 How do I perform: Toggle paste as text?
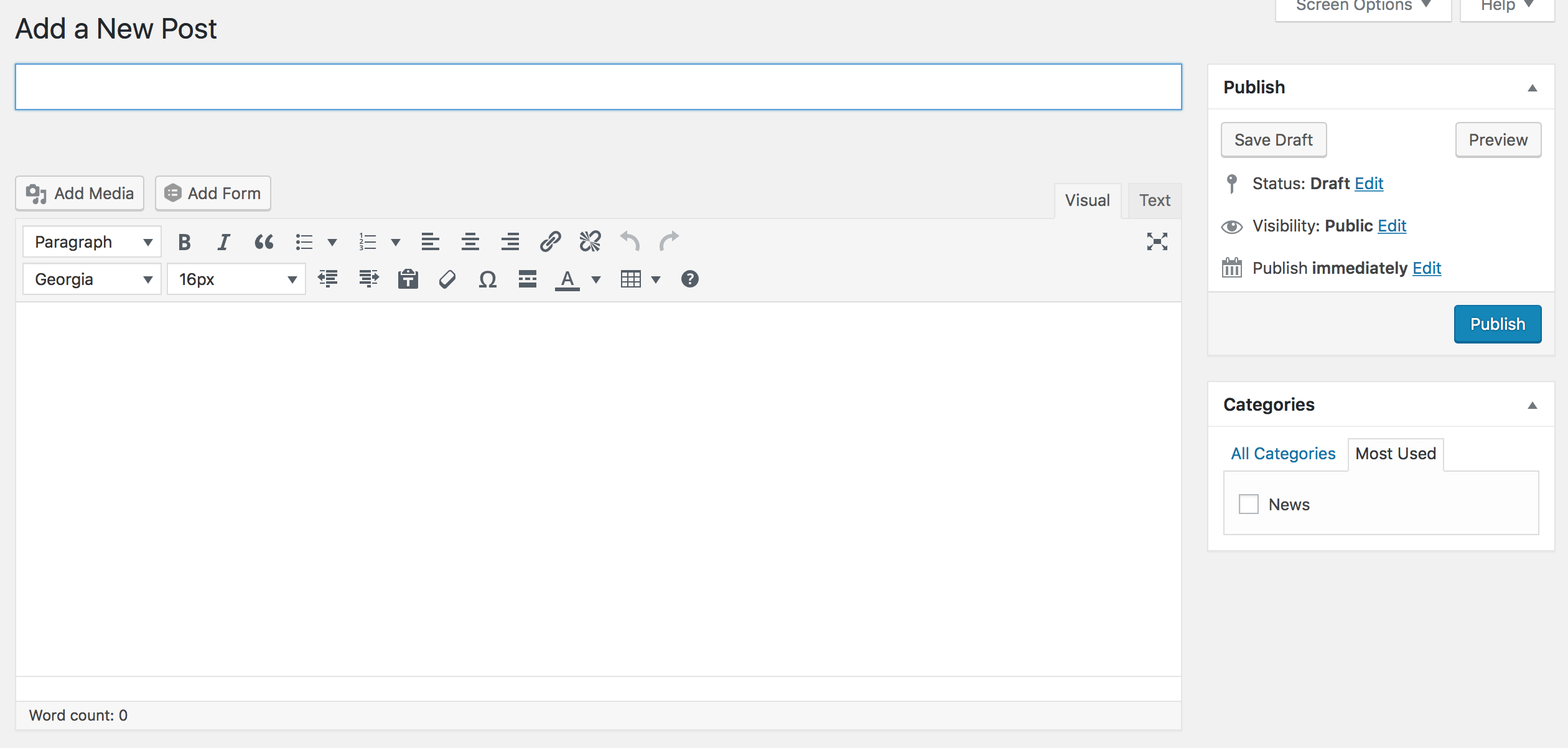click(408, 279)
